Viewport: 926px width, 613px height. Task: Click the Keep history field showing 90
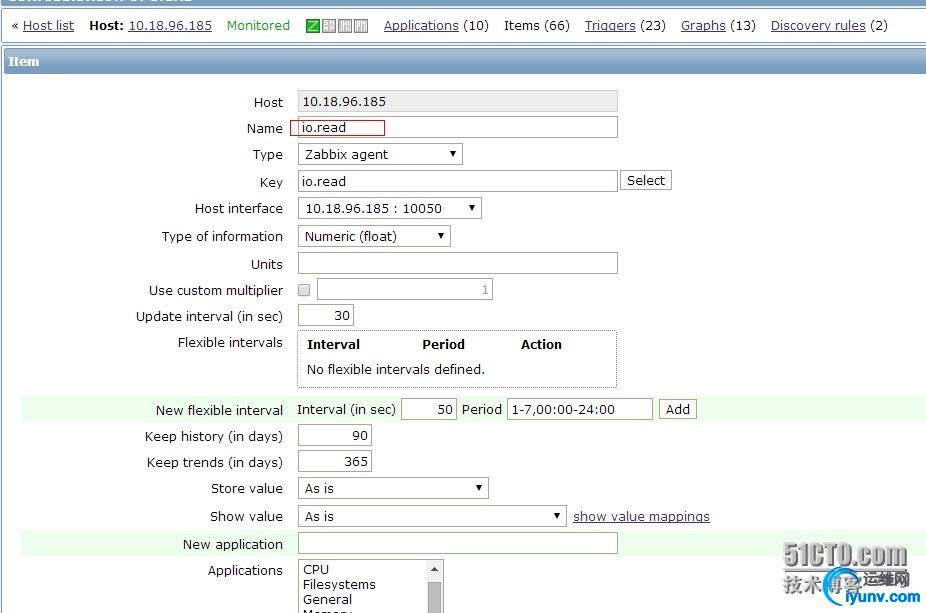tap(335, 436)
